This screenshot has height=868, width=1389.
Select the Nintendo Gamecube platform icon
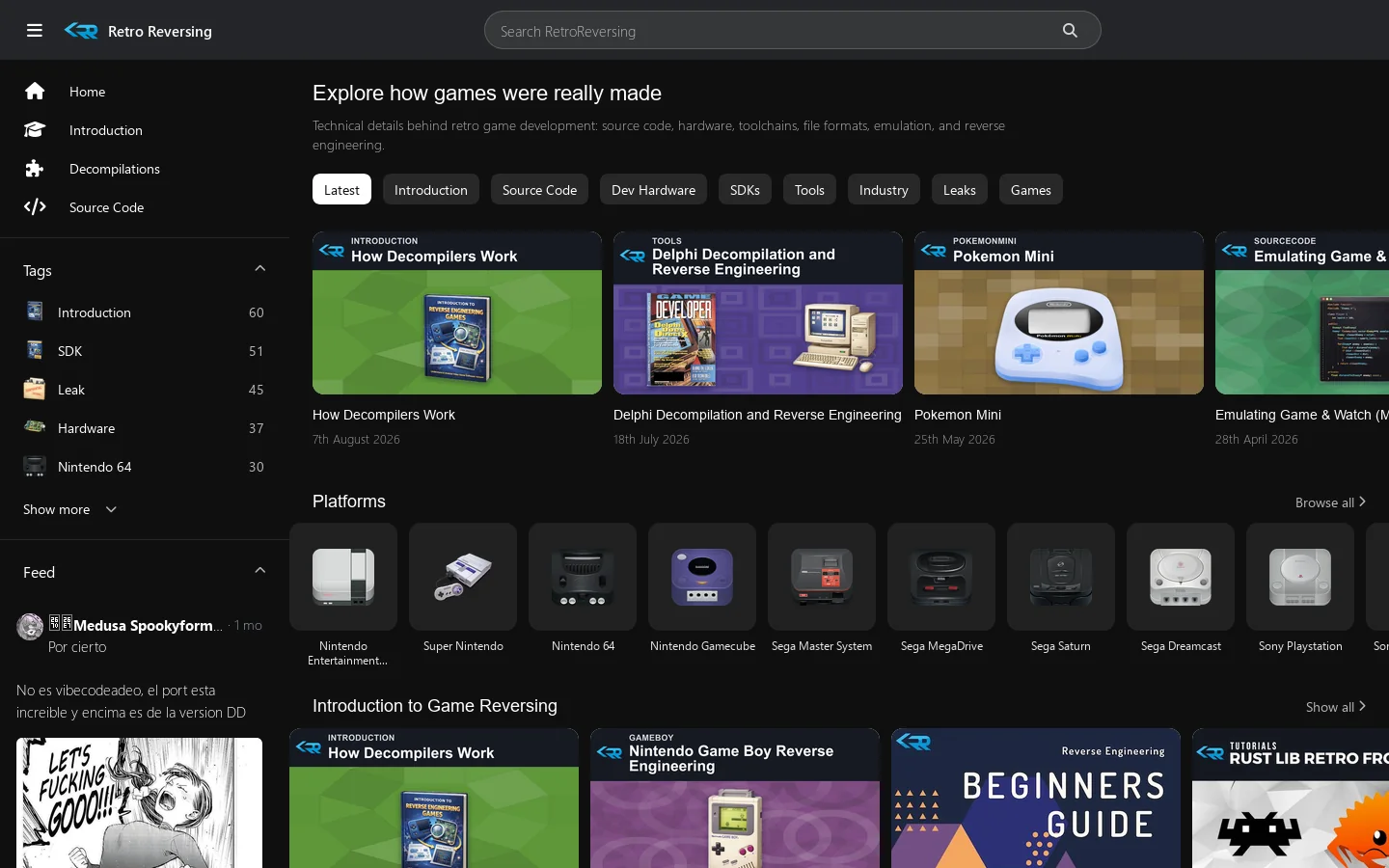702,577
